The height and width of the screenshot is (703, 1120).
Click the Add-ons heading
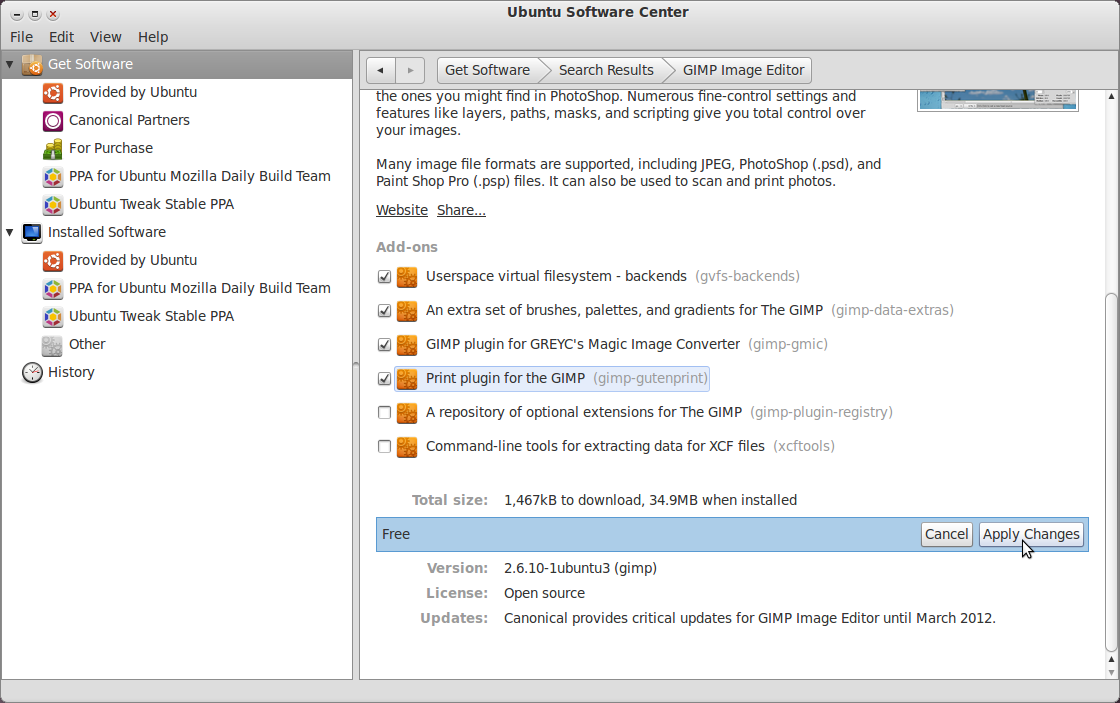407,247
